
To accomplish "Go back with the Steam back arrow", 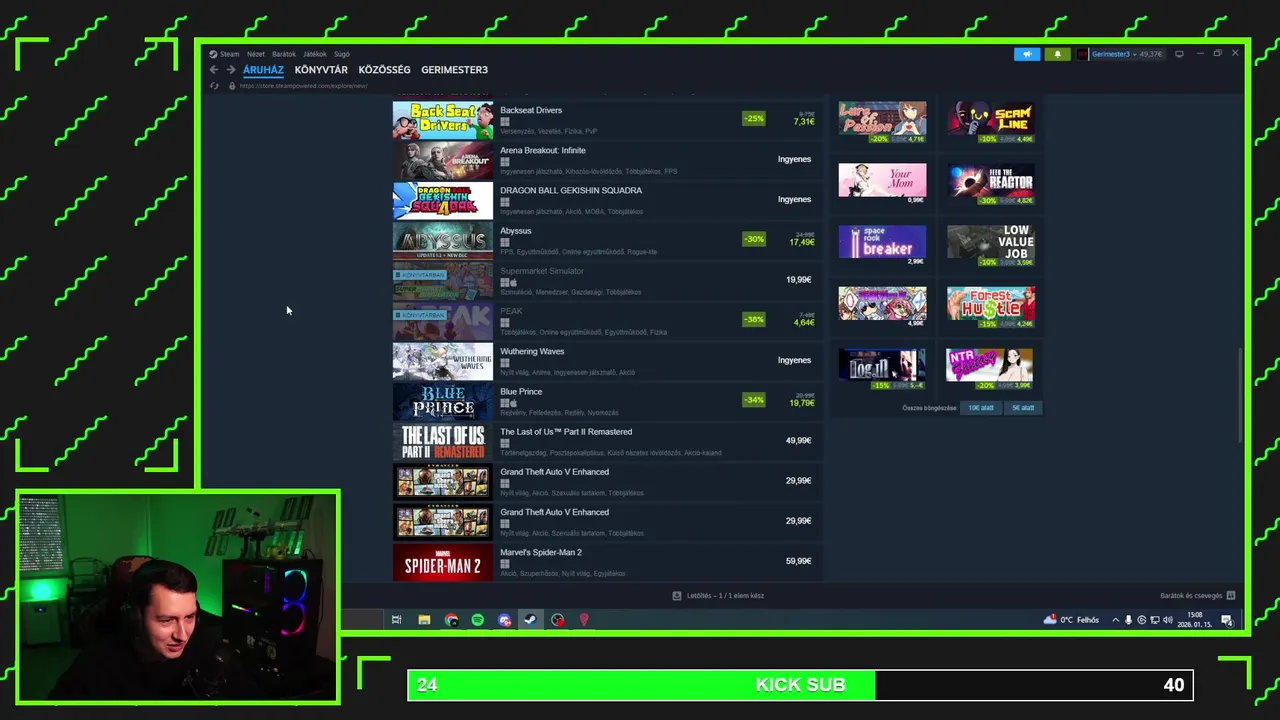I will point(214,70).
